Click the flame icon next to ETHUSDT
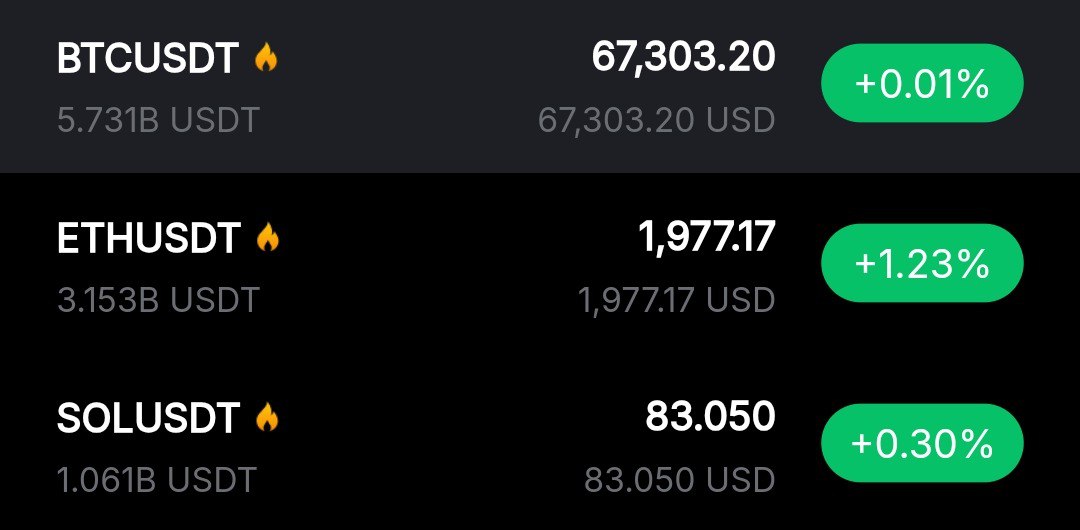This screenshot has width=1080, height=530. pyautogui.click(x=267, y=238)
